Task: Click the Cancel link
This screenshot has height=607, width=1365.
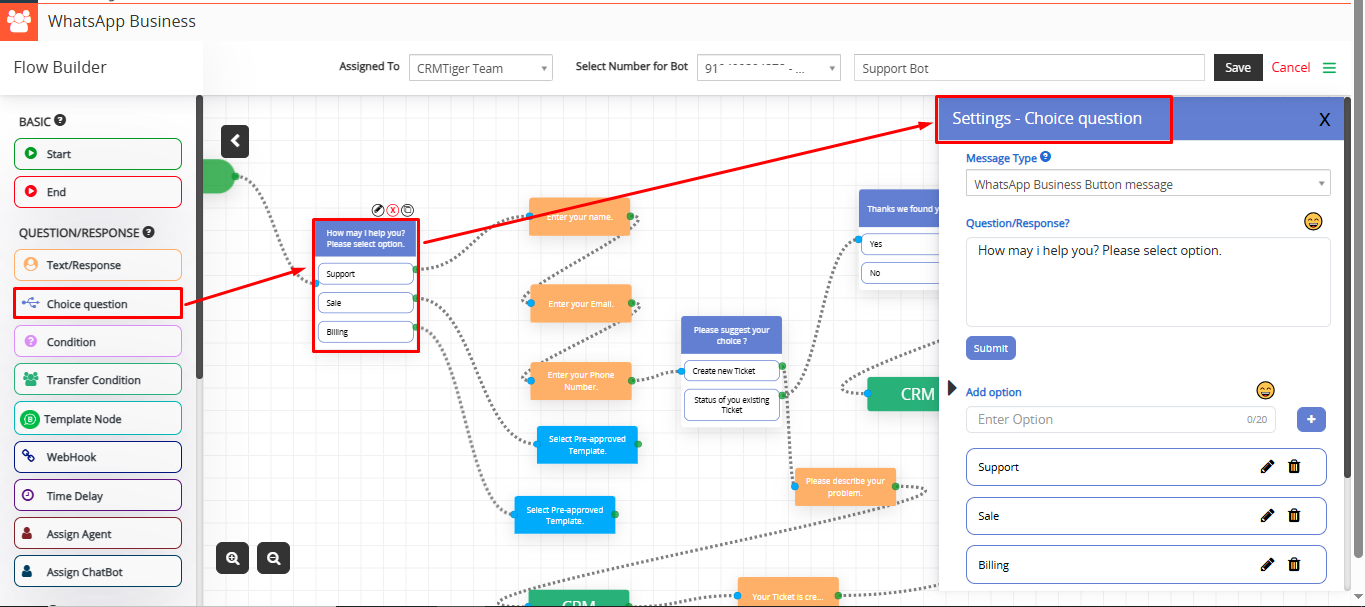Action: 1291,68
